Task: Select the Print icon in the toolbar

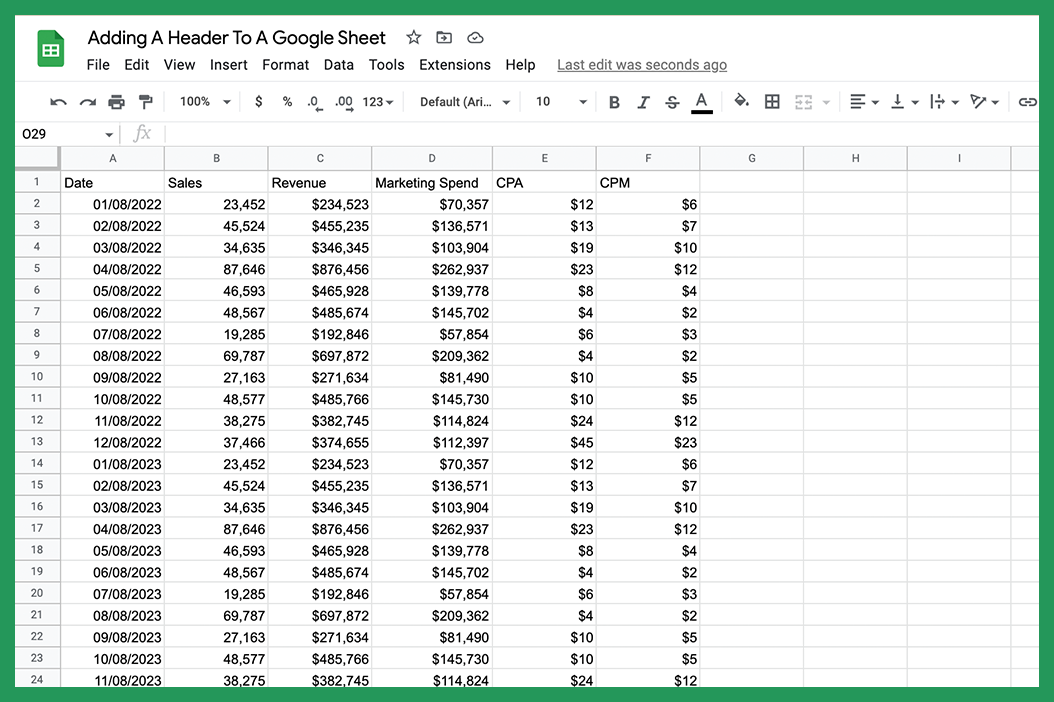Action: pos(117,101)
